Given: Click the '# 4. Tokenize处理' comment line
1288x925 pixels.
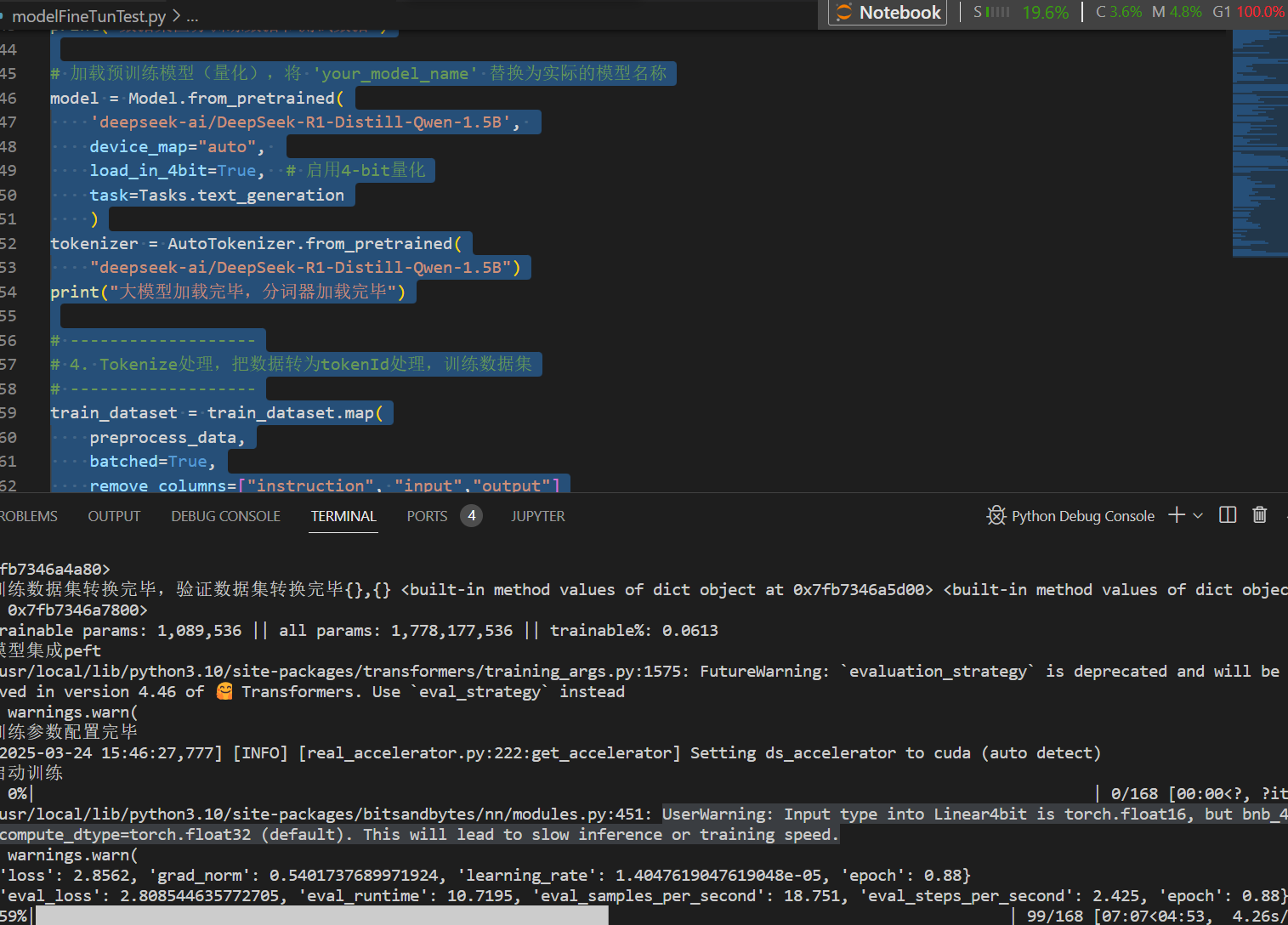Looking at the screenshot, I should click(x=291, y=364).
